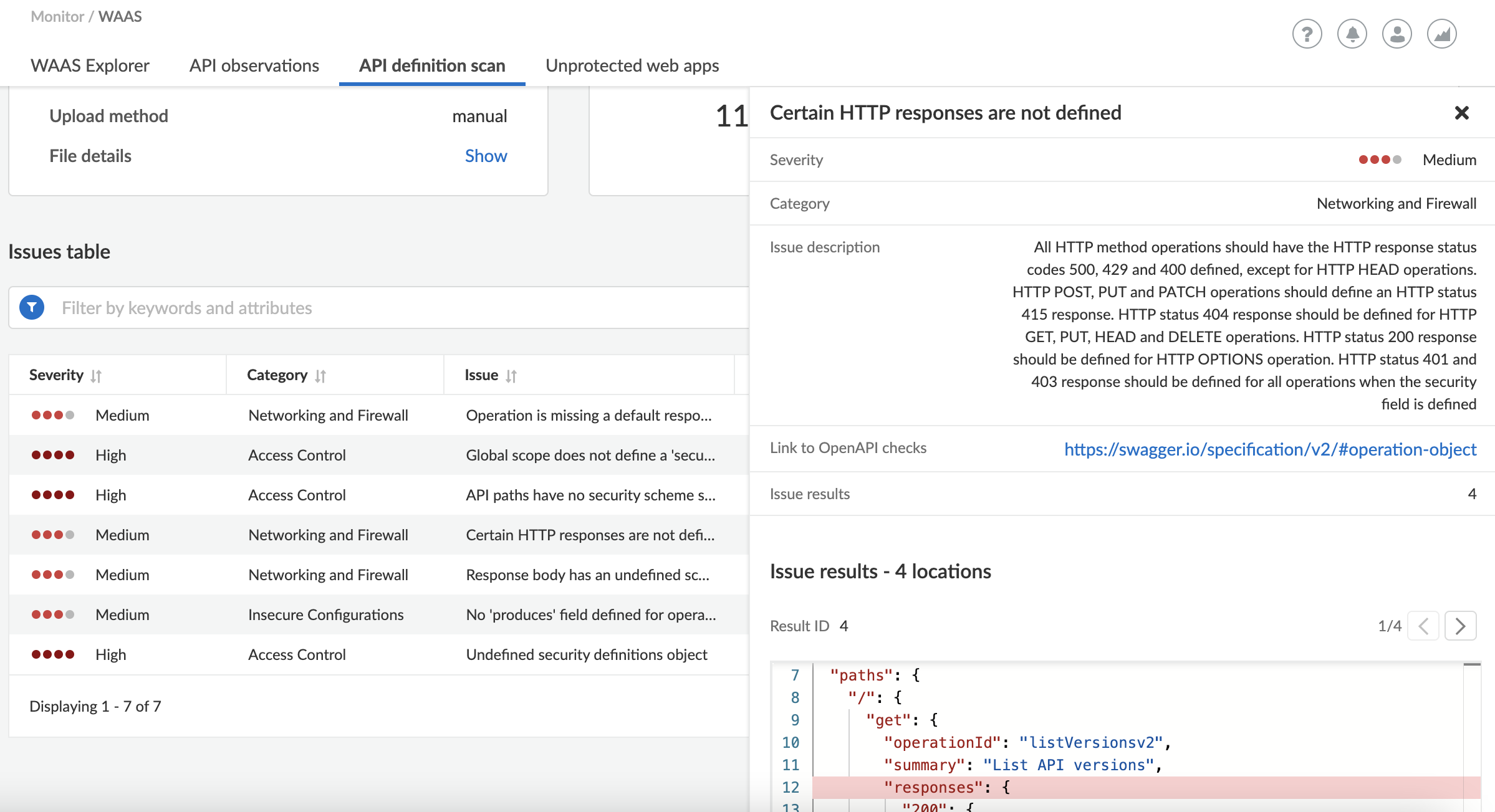Go to previous issue result location

pos(1423,626)
